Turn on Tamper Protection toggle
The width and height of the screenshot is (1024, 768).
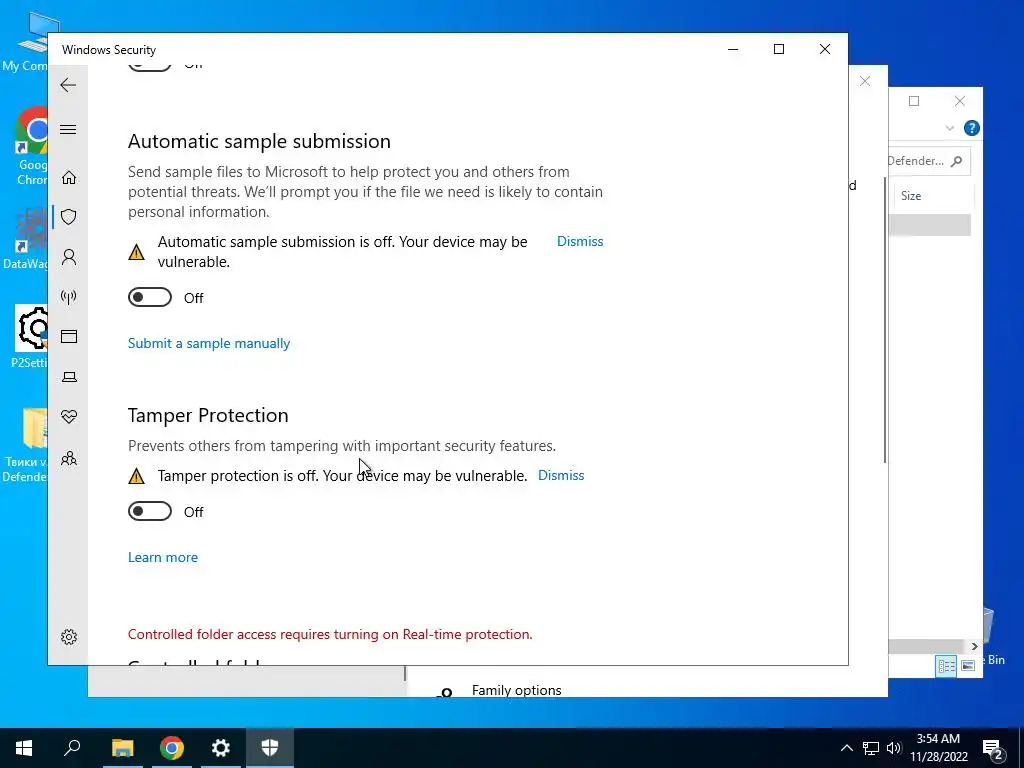pos(150,511)
